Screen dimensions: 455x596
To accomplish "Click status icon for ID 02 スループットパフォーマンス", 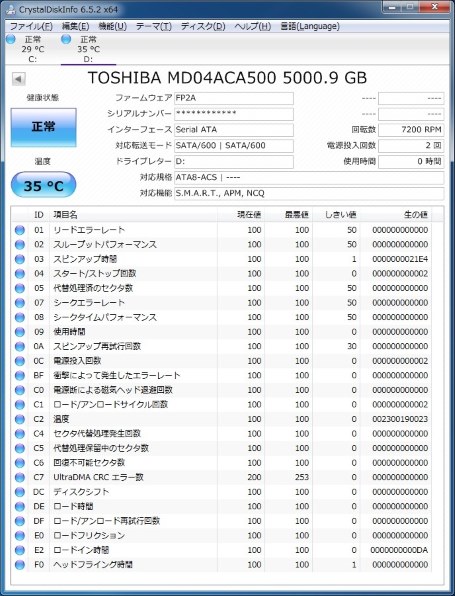I will click(20, 244).
